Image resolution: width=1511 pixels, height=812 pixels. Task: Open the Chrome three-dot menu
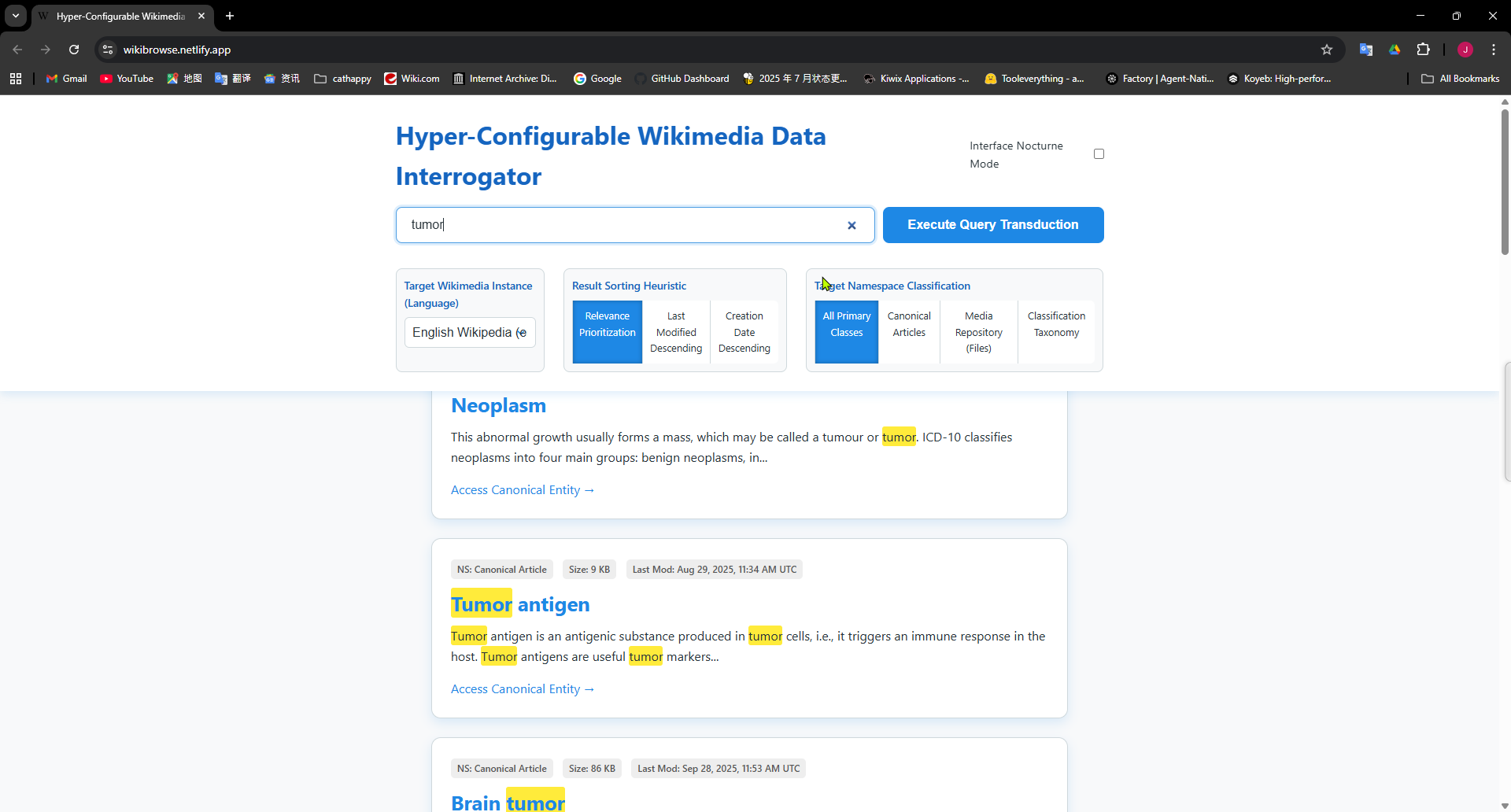[1493, 49]
